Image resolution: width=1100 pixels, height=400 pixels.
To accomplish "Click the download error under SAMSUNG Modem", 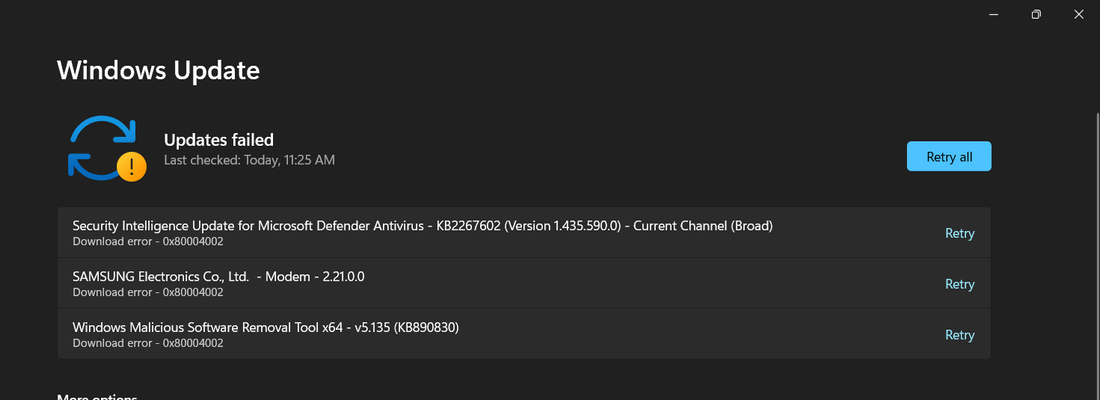I will (148, 292).
